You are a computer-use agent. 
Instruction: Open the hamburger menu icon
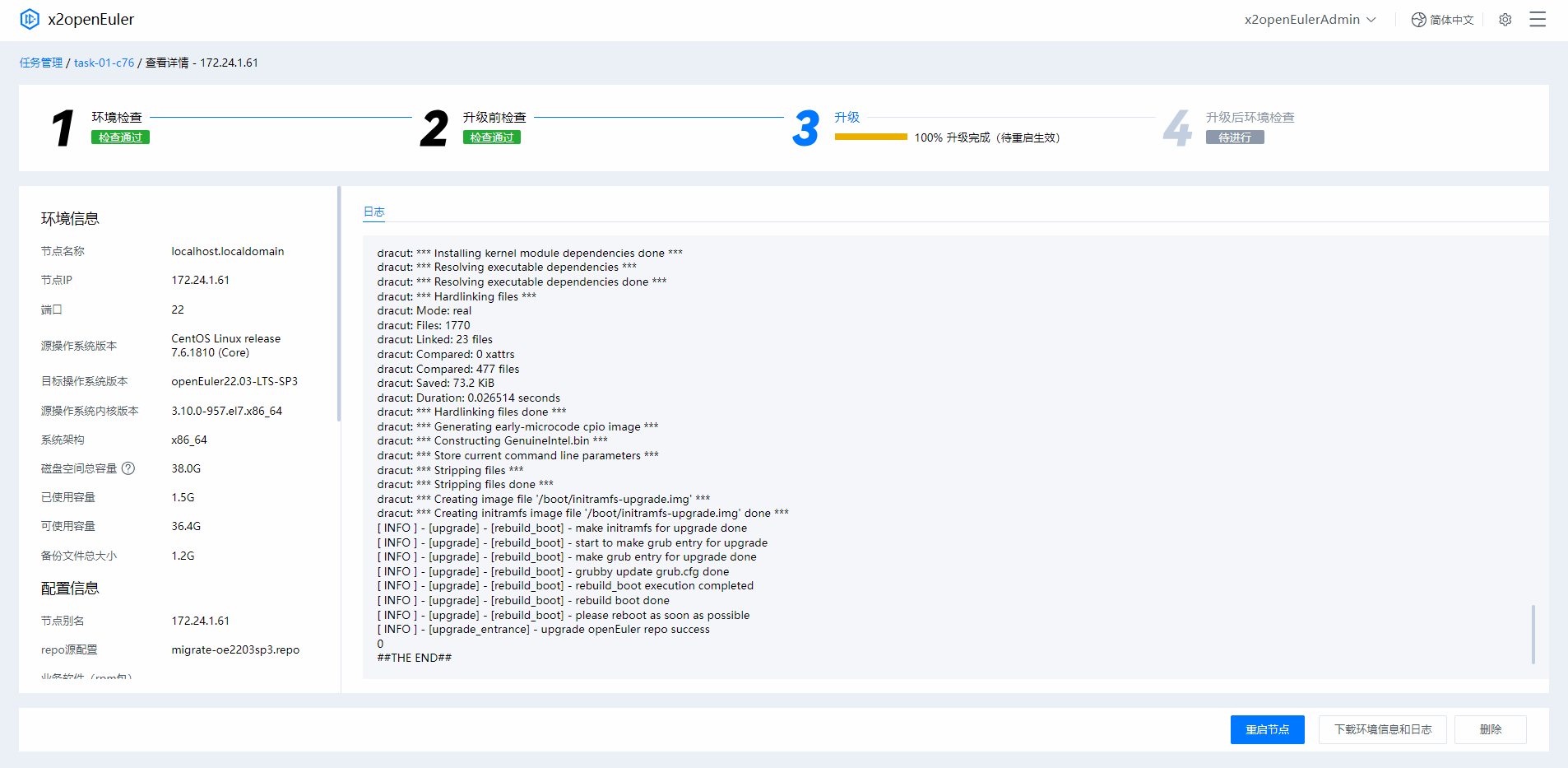(x=1537, y=20)
